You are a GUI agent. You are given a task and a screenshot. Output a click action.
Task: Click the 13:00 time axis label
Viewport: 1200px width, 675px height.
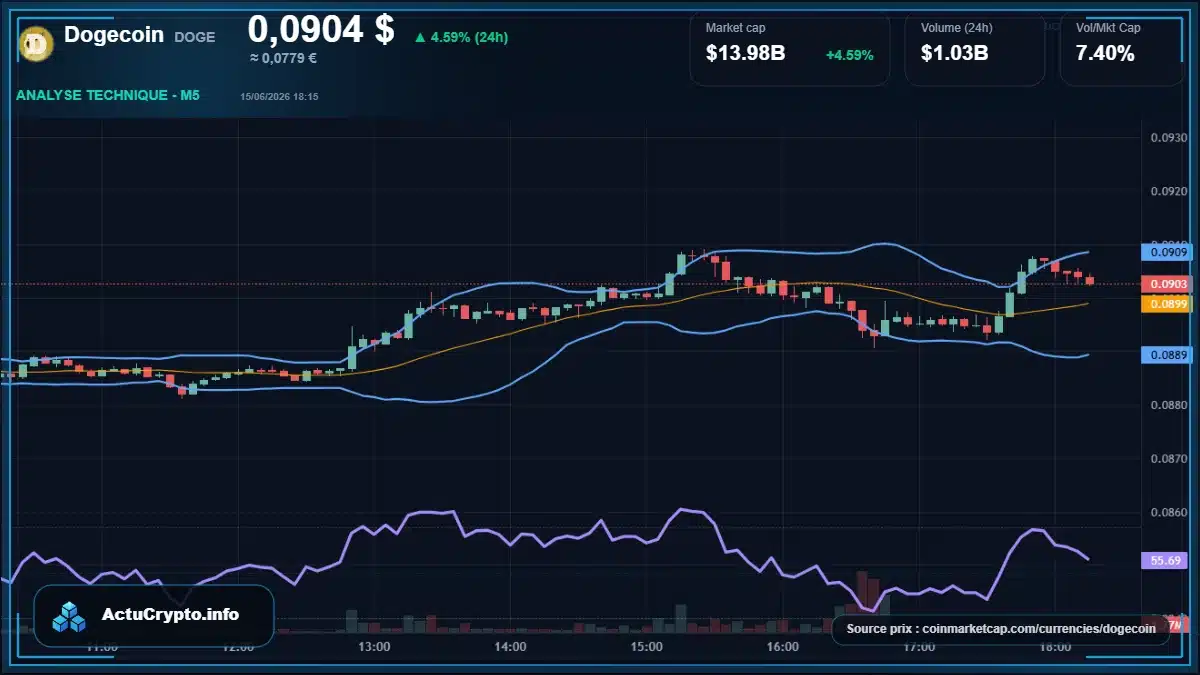[x=374, y=647]
